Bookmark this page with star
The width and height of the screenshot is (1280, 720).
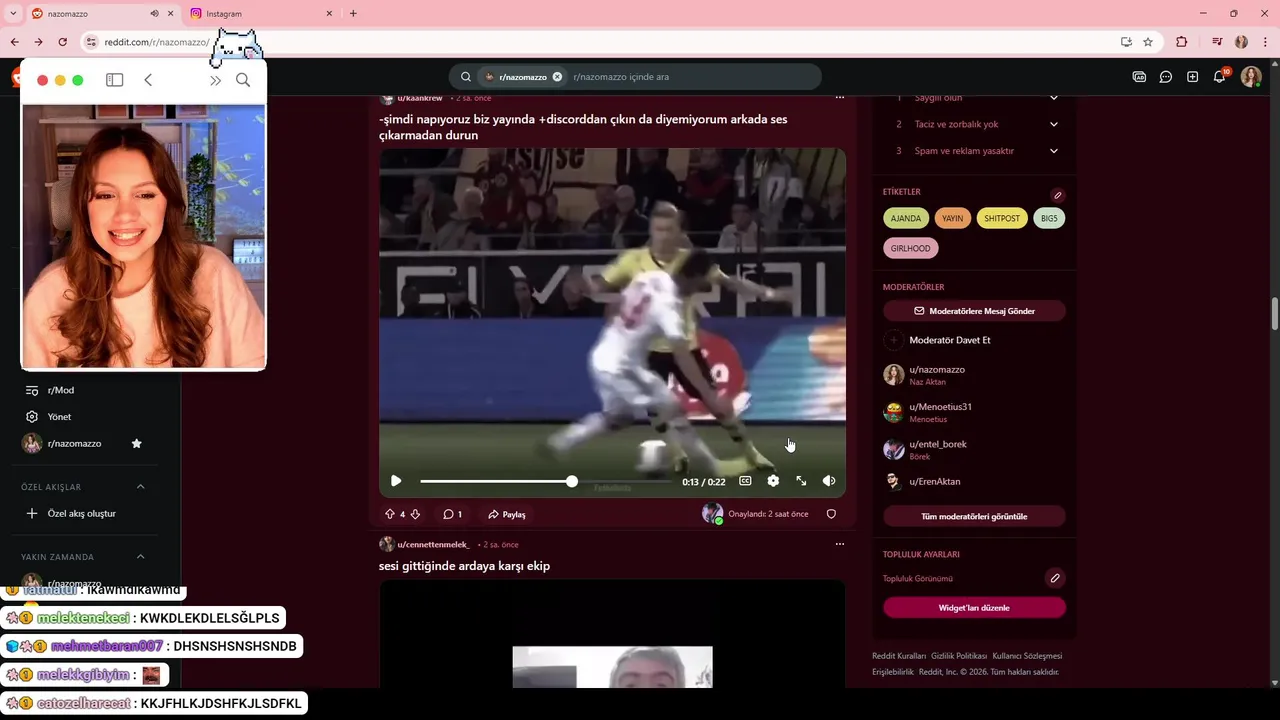pos(1148,42)
